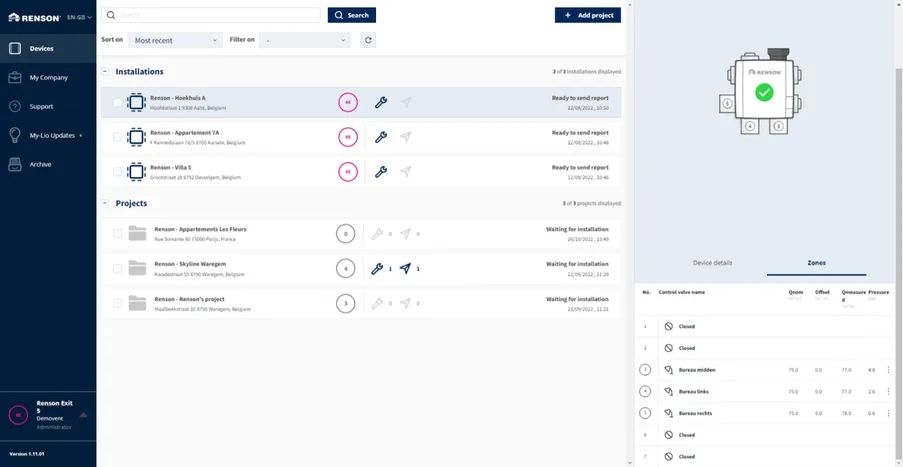Collapse the Installations section
This screenshot has width=903, height=467.
pos(106,72)
